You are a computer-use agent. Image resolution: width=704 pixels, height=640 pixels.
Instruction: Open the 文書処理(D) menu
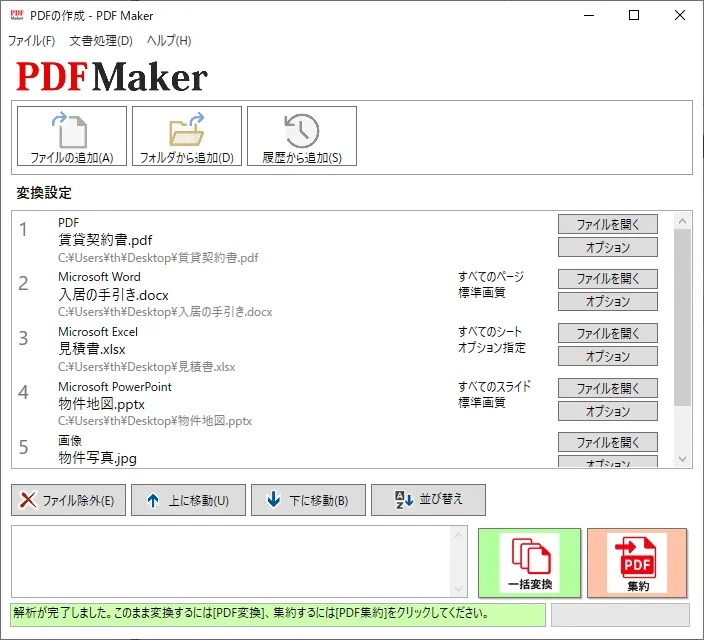101,41
